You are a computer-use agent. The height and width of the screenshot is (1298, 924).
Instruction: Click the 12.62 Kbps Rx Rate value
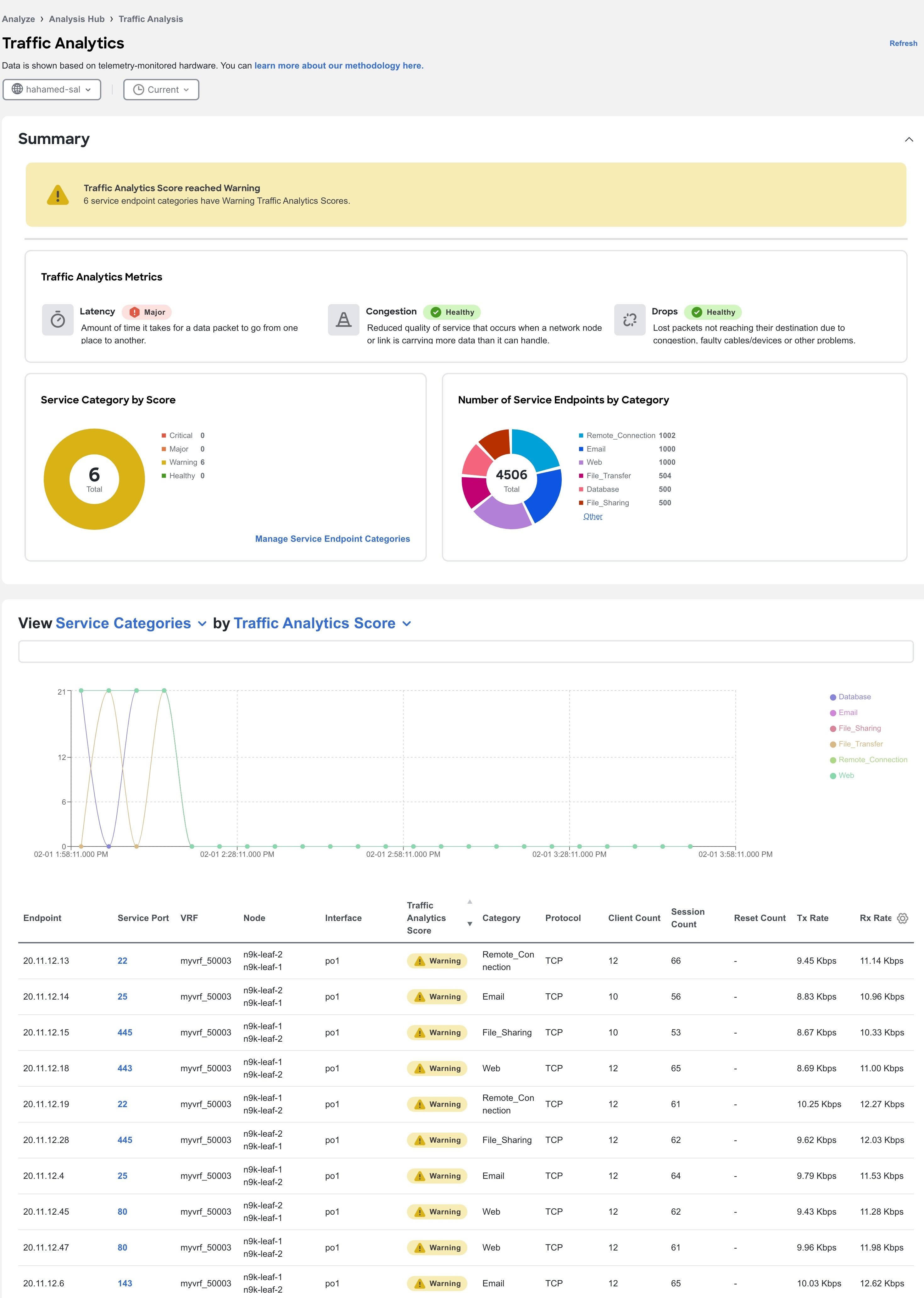[882, 1283]
